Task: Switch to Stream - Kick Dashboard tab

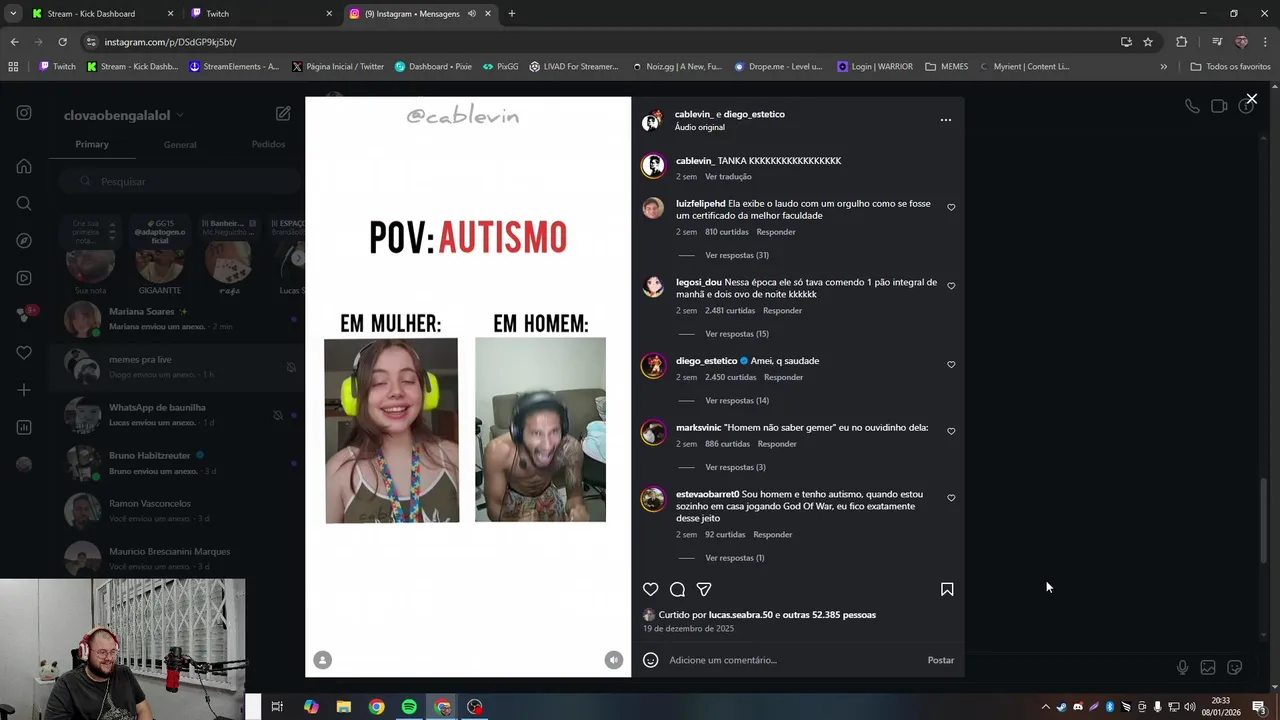Action: point(100,14)
